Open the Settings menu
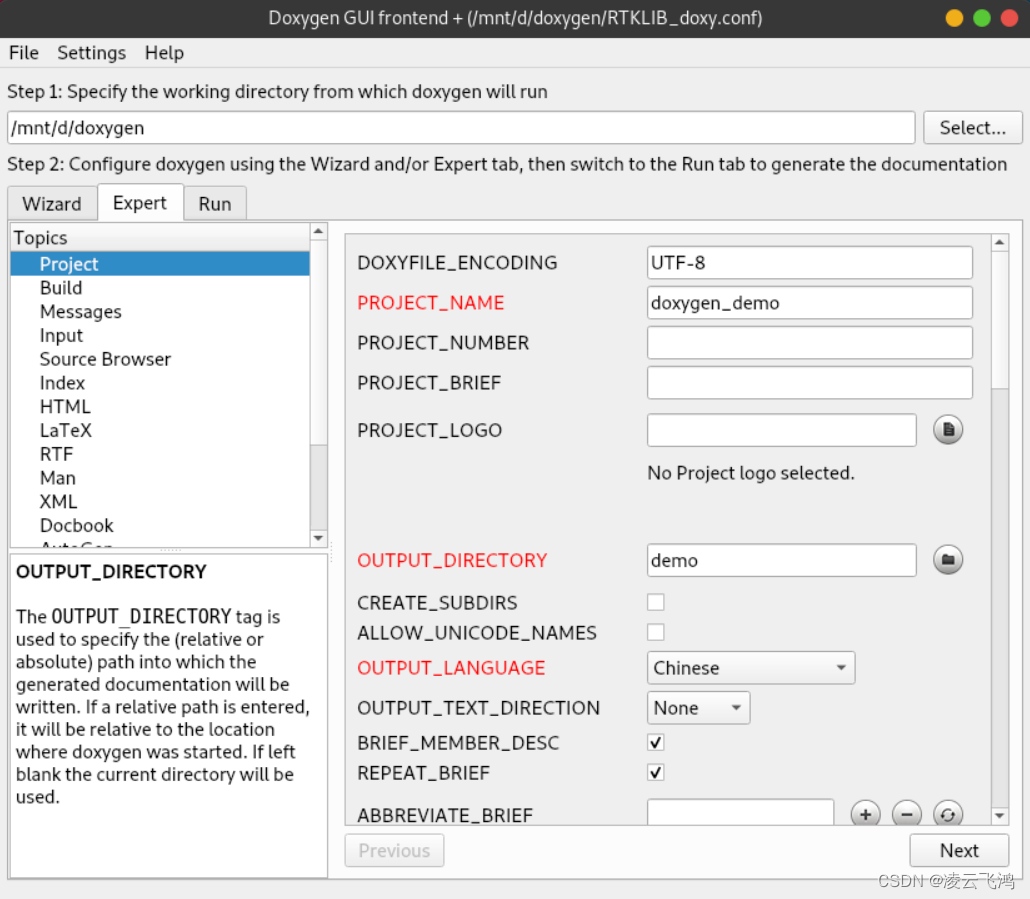Viewport: 1030px width, 899px height. point(91,53)
